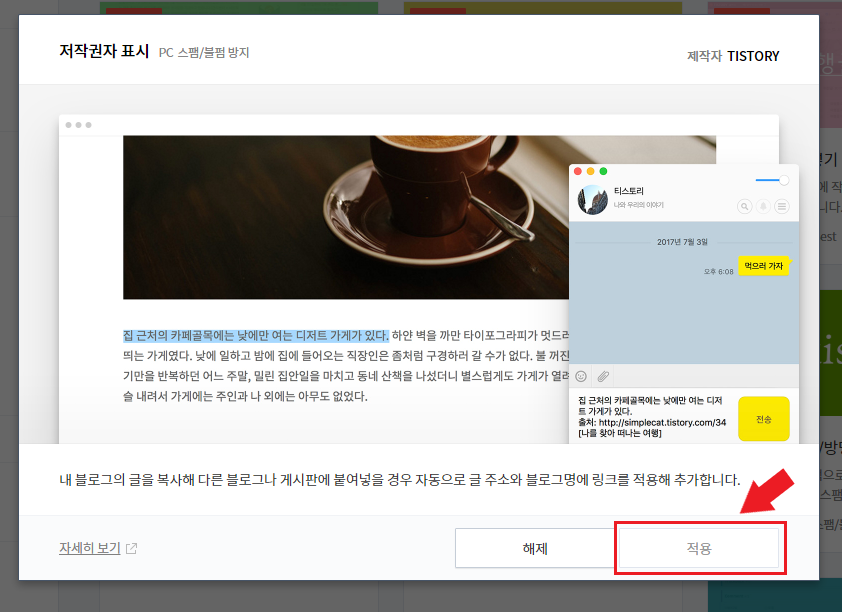Click the 적용 button
This screenshot has width=842, height=612.
[x=699, y=547]
